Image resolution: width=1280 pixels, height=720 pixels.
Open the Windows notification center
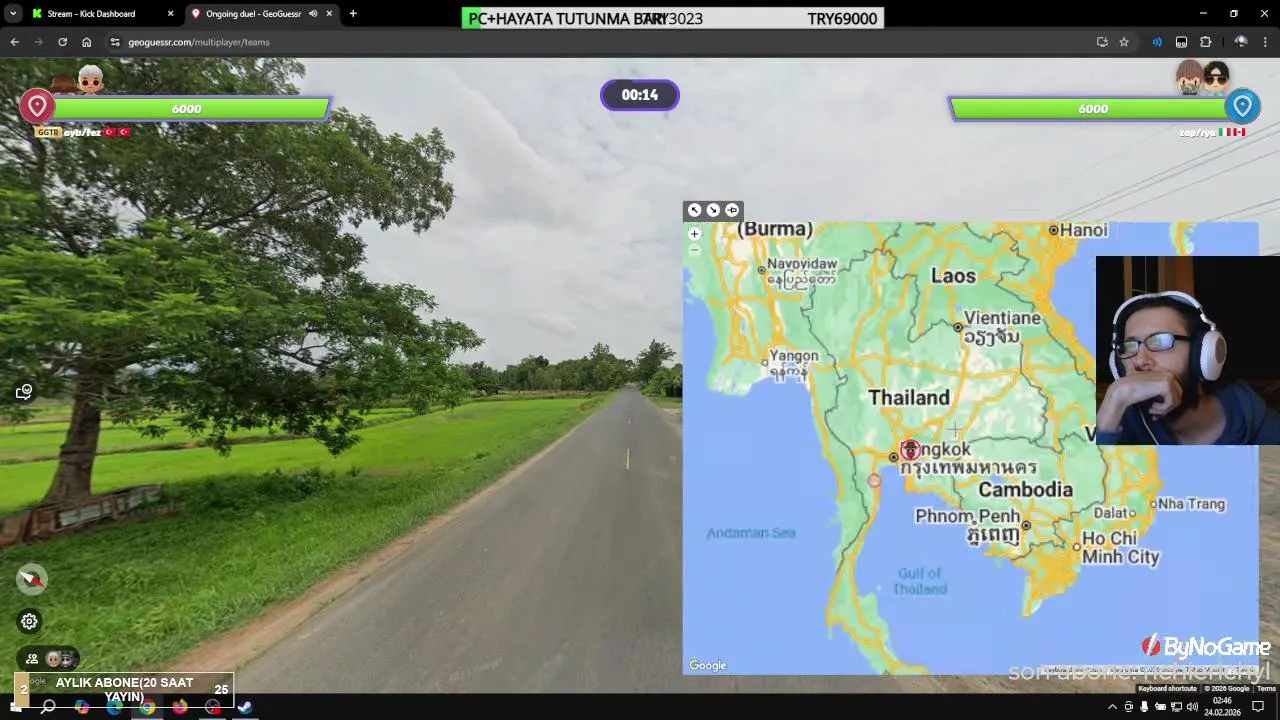pyautogui.click(x=1259, y=707)
